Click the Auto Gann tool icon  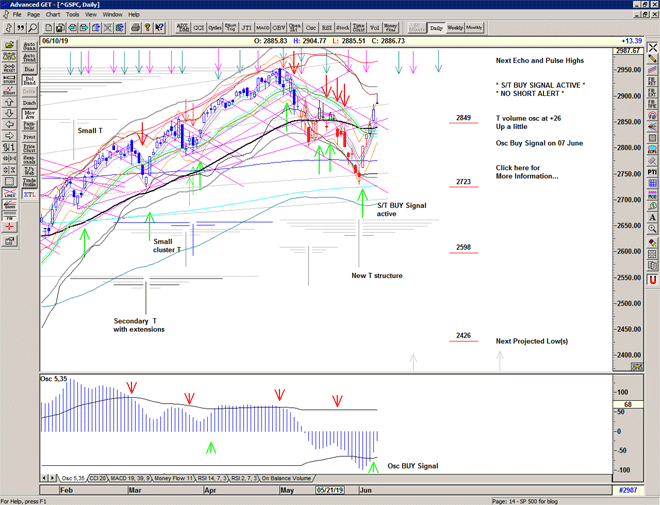click(28, 46)
